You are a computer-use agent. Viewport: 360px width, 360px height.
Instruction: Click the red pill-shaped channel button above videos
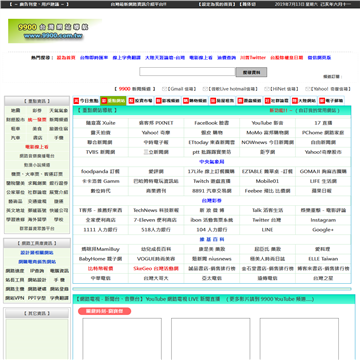pos(104,311)
